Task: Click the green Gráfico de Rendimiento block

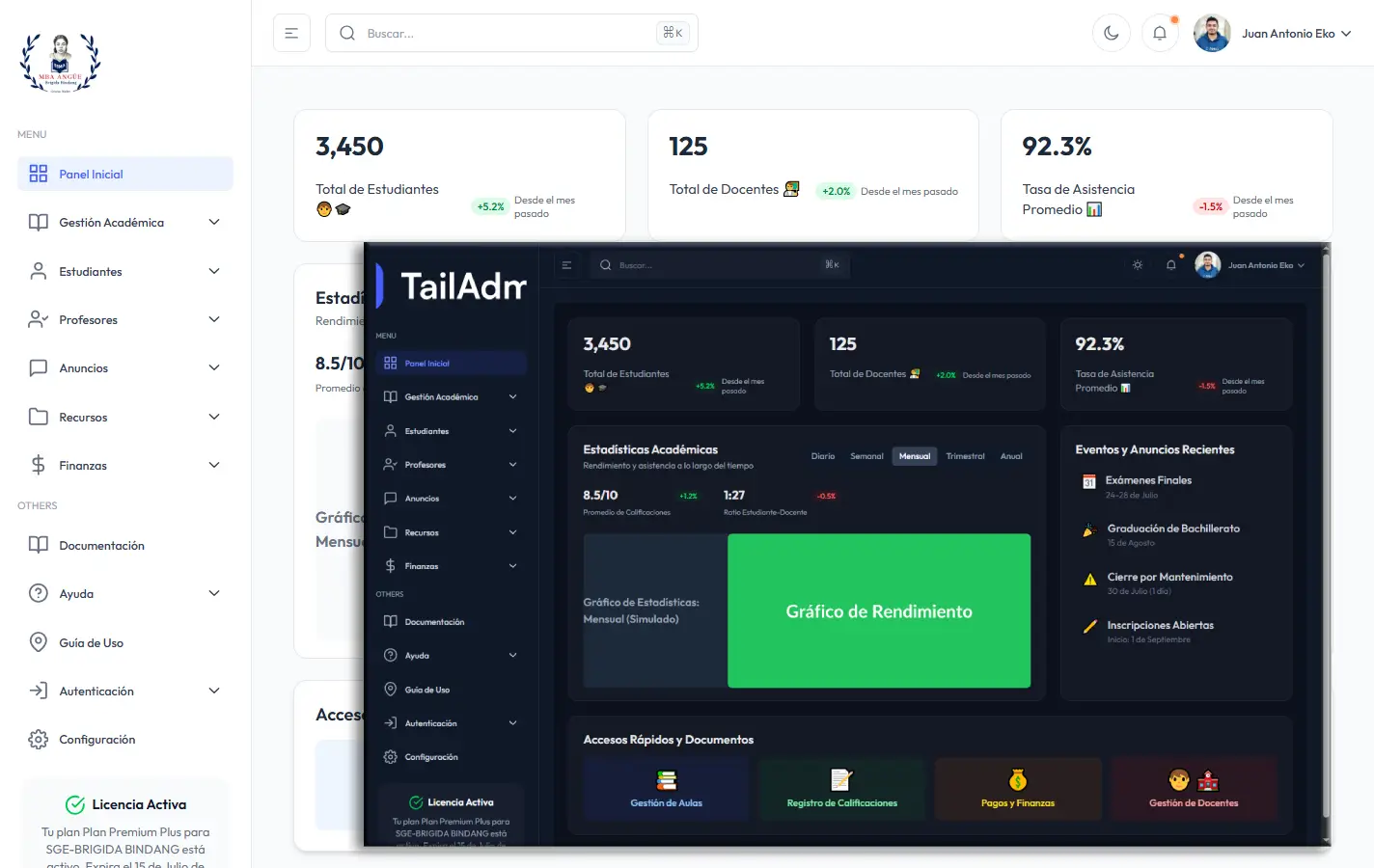Action: [878, 610]
